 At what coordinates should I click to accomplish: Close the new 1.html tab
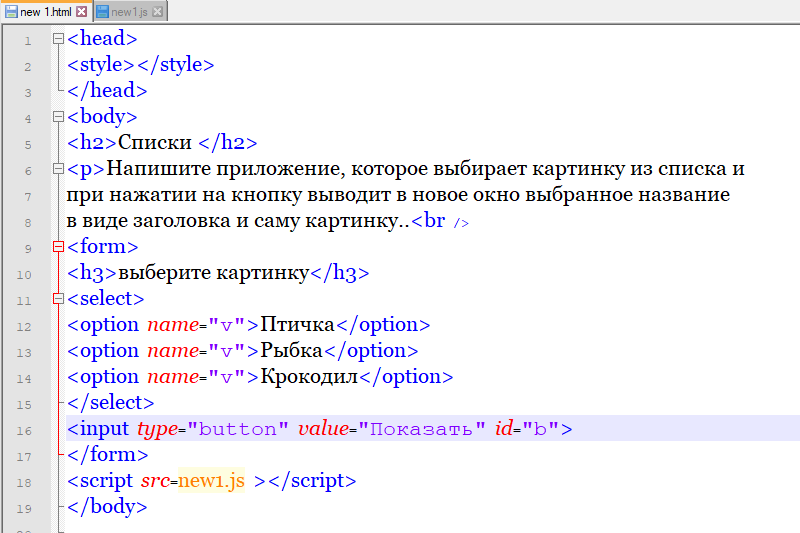click(x=82, y=11)
